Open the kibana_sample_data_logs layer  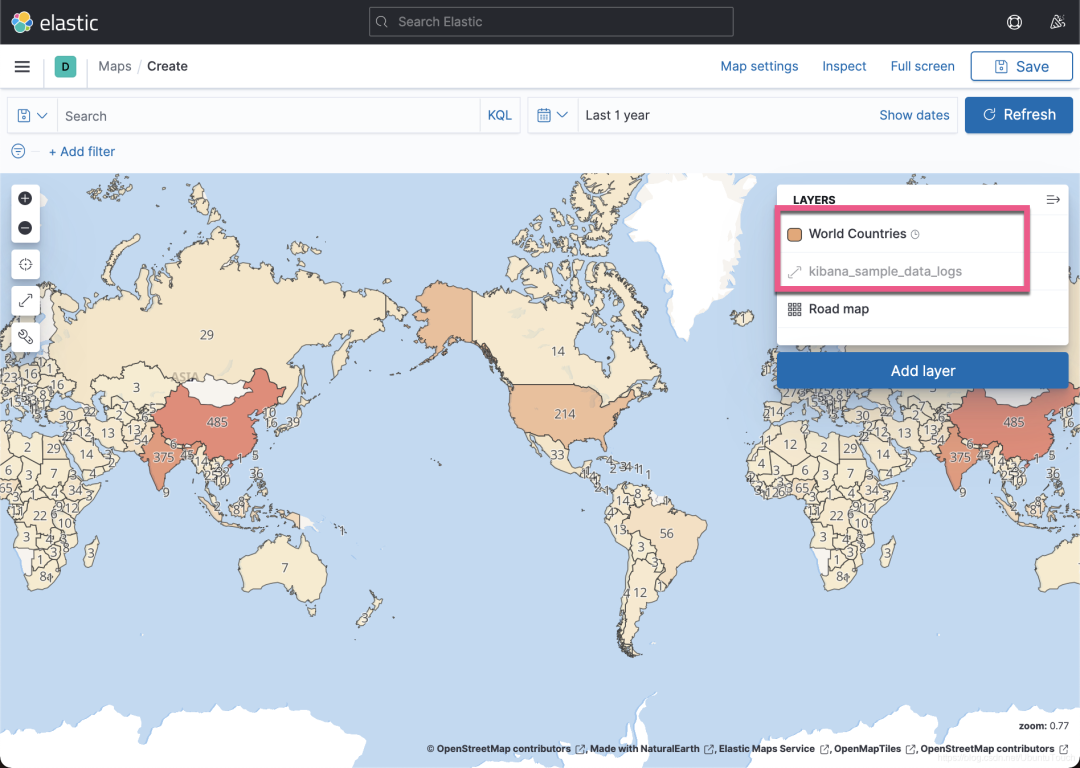tap(885, 271)
